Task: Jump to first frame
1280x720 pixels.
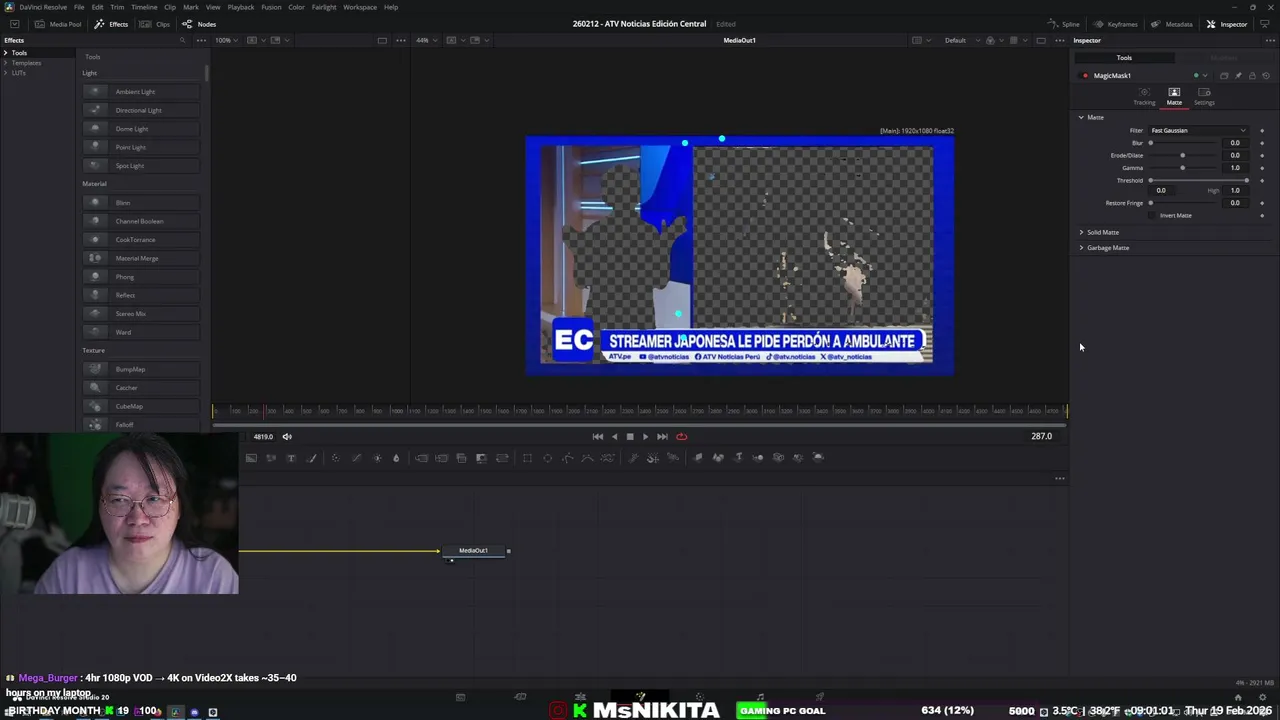Action: 598,436
